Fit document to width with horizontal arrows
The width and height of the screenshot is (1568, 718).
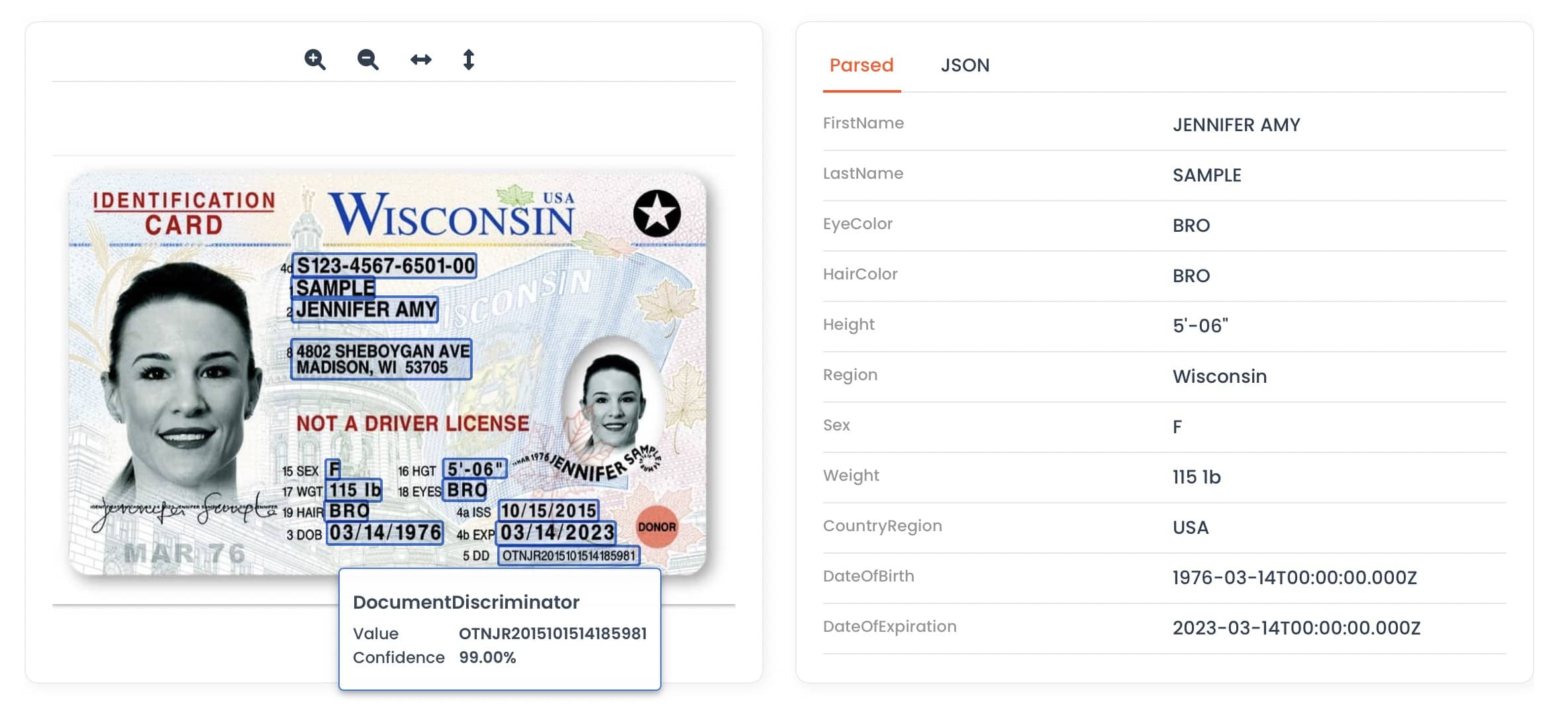[x=421, y=60]
